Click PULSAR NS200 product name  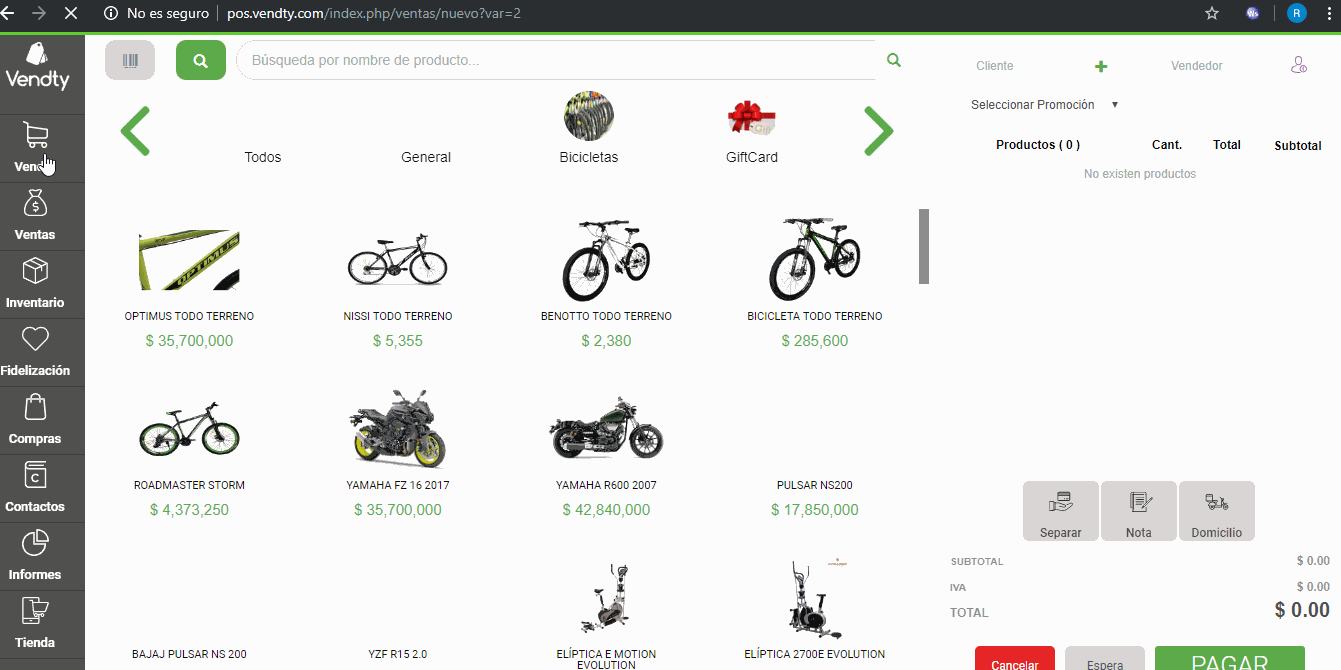(815, 486)
